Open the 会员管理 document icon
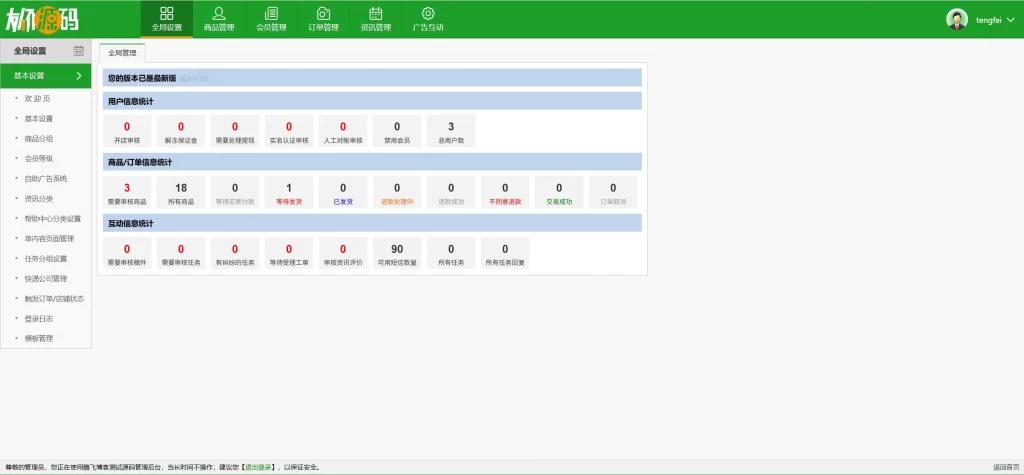Viewport: 1024px width, 475px height. coord(271,13)
